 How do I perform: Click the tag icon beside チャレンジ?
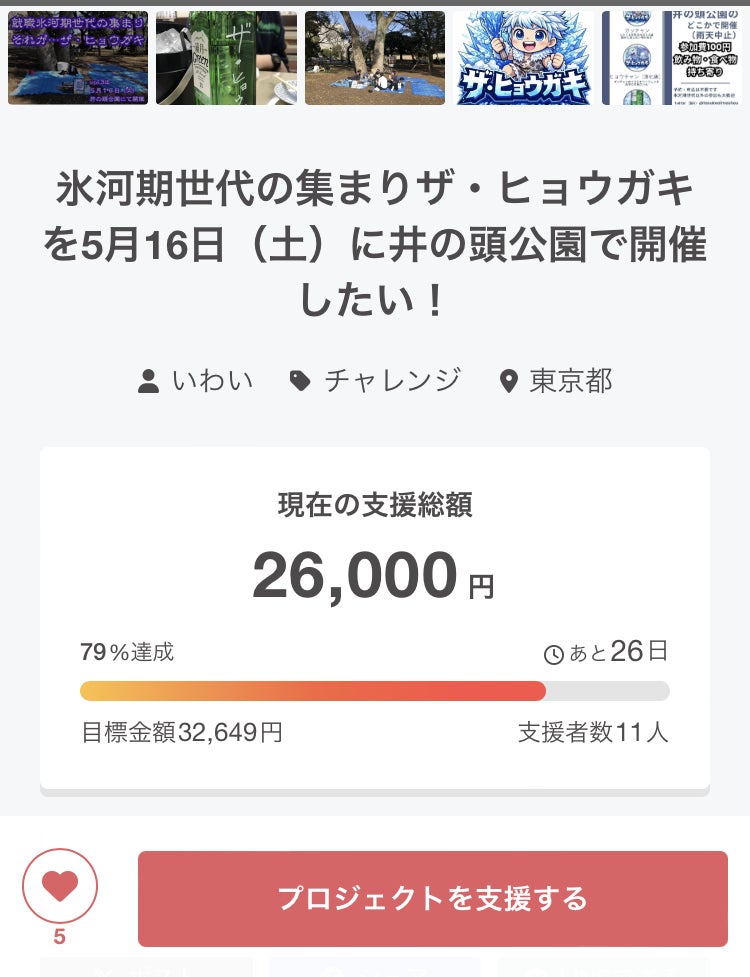coord(299,381)
